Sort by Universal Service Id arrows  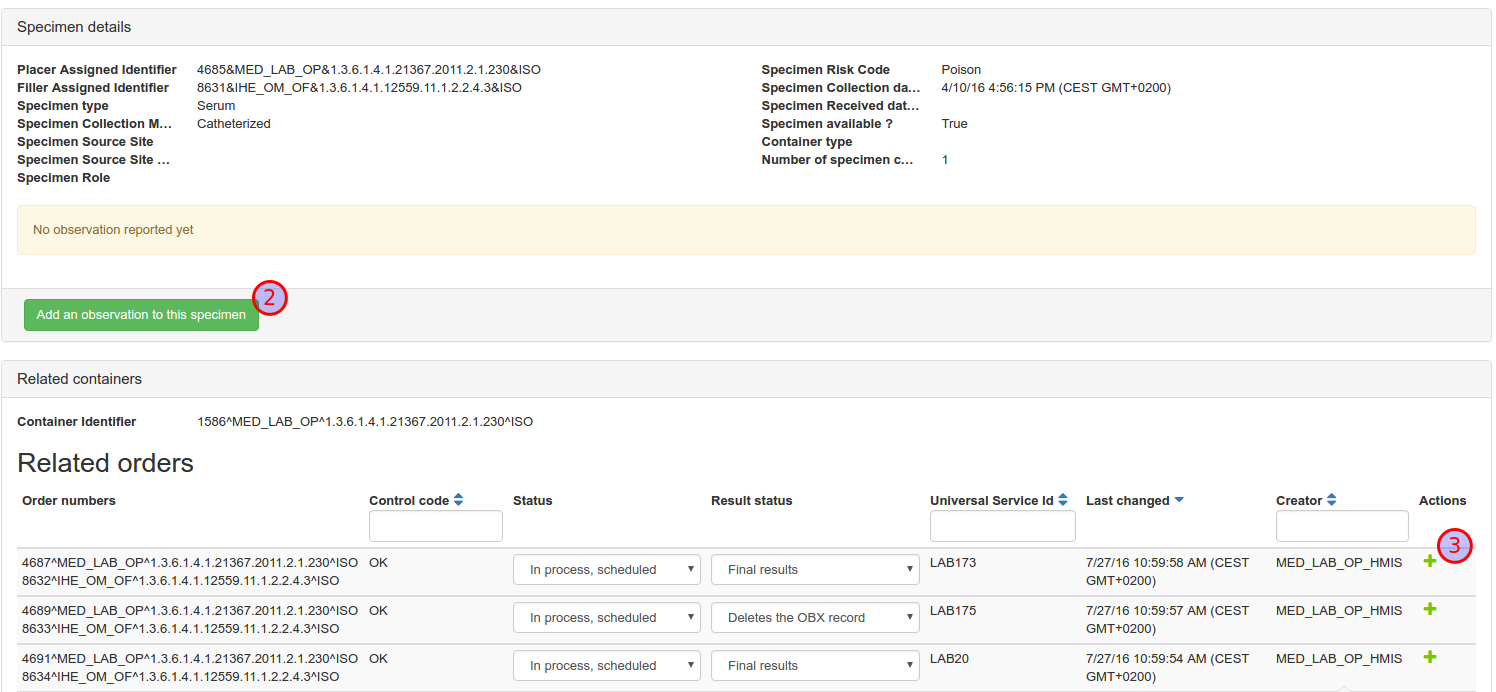point(1063,500)
